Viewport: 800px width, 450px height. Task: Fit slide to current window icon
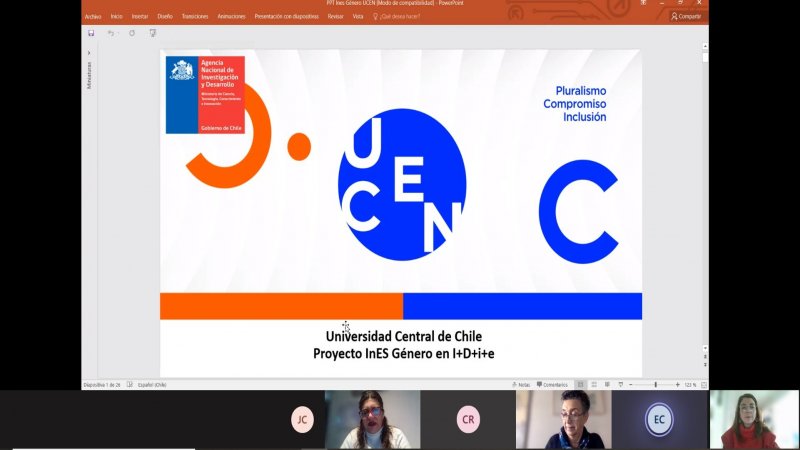[x=704, y=385]
